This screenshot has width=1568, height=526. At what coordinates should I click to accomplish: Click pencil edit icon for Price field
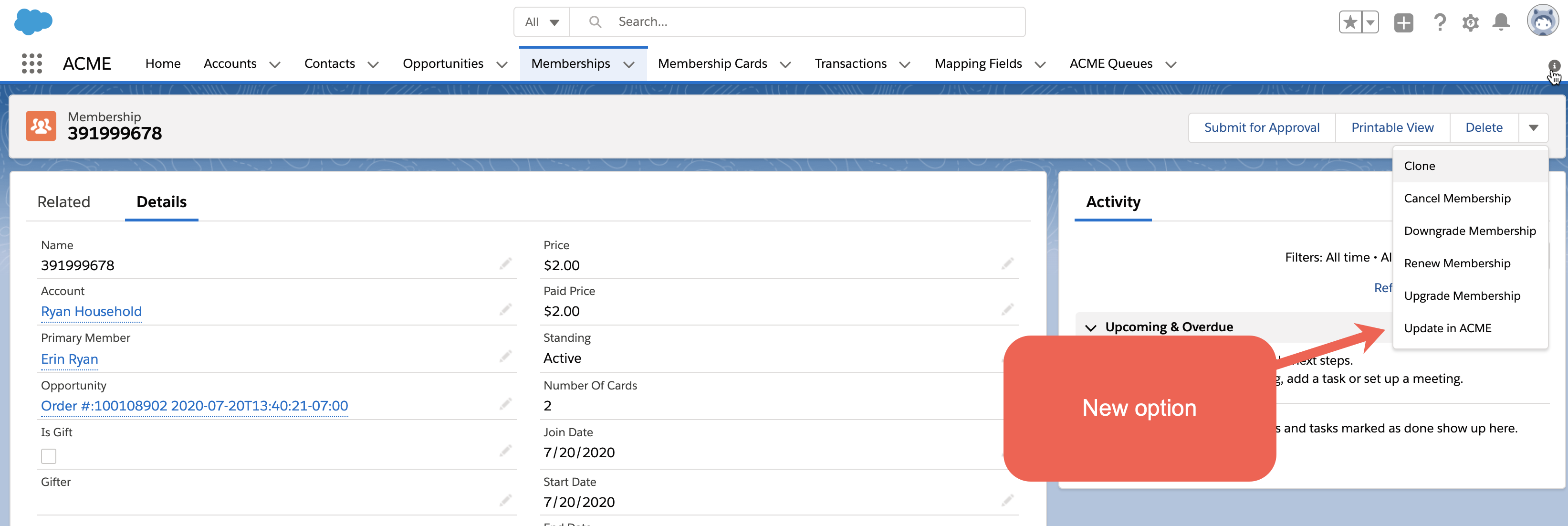coord(1007,263)
